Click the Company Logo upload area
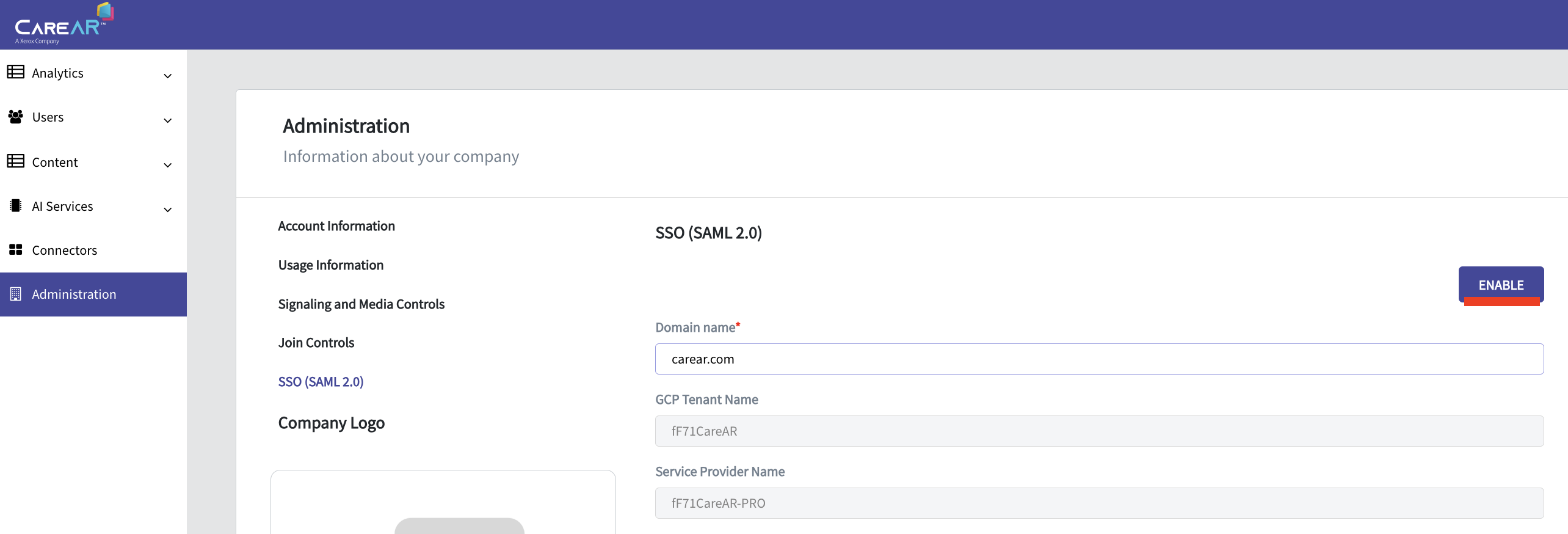Viewport: 1568px width, 534px height. point(443,502)
